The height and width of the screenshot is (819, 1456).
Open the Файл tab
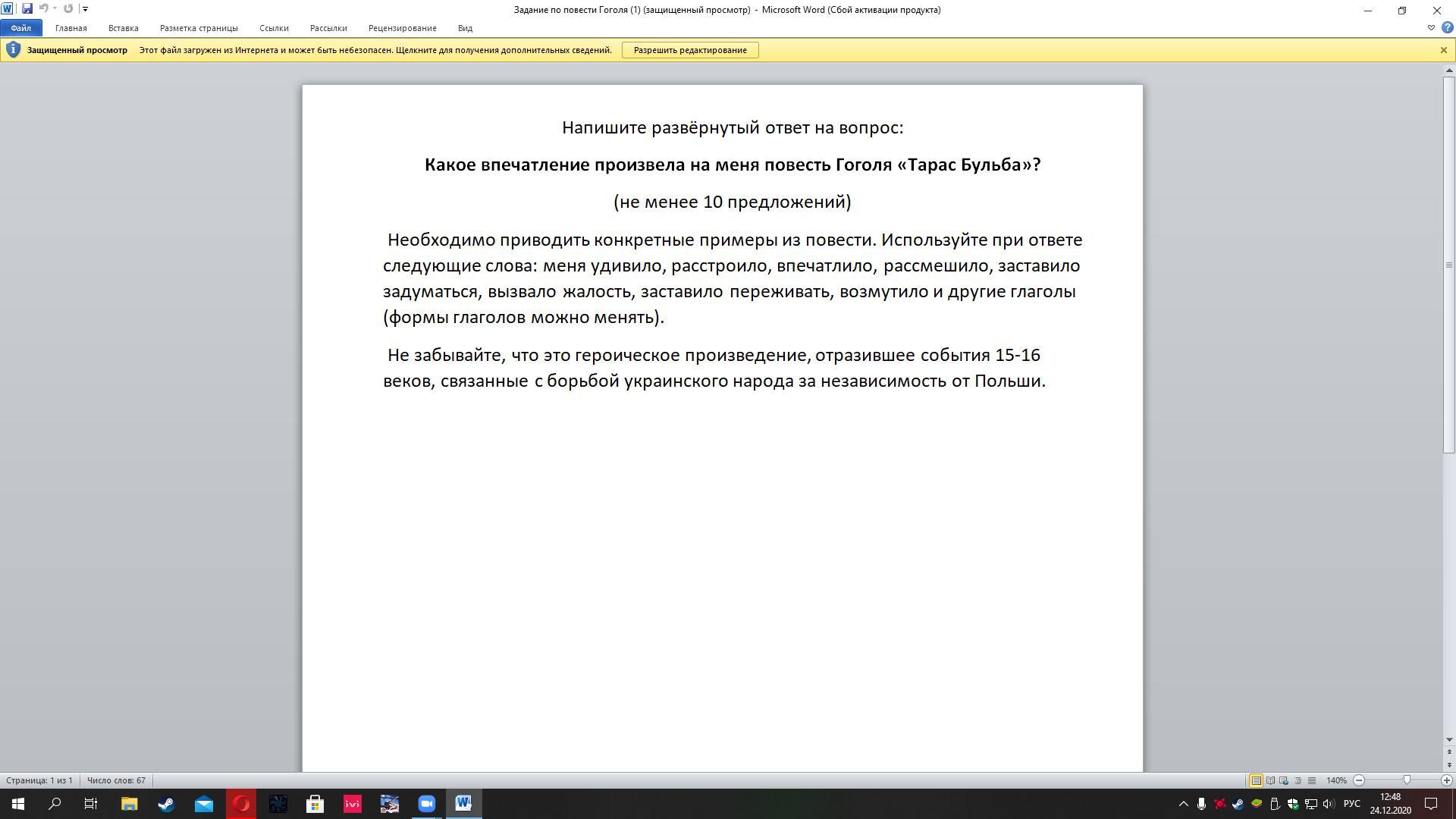(21, 28)
